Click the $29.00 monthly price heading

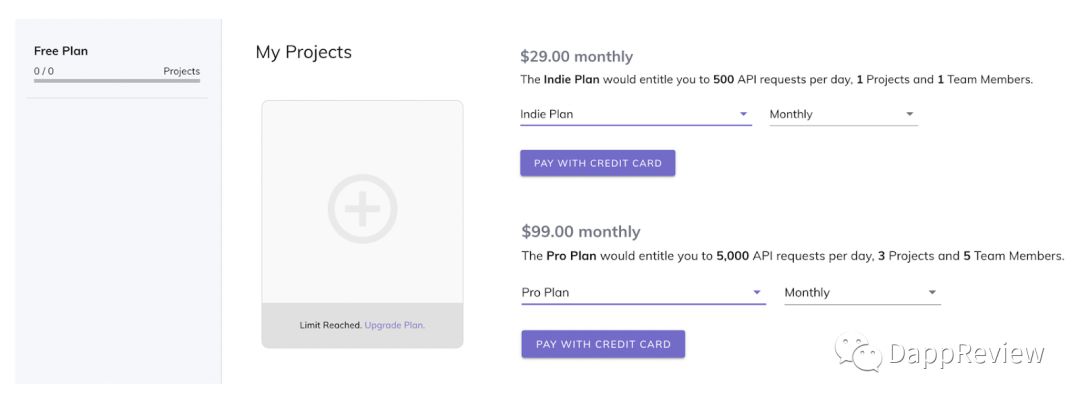pos(577,56)
